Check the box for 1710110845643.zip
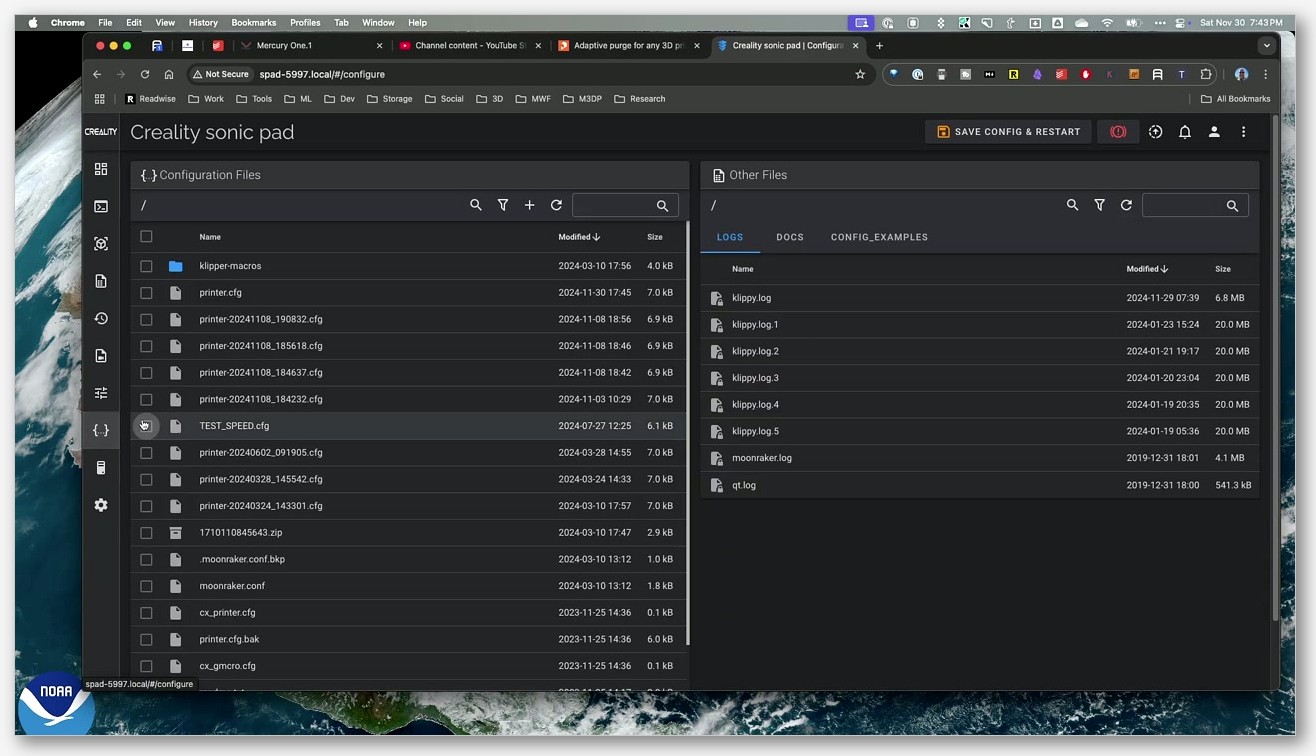The width and height of the screenshot is (1316, 756). point(146,533)
